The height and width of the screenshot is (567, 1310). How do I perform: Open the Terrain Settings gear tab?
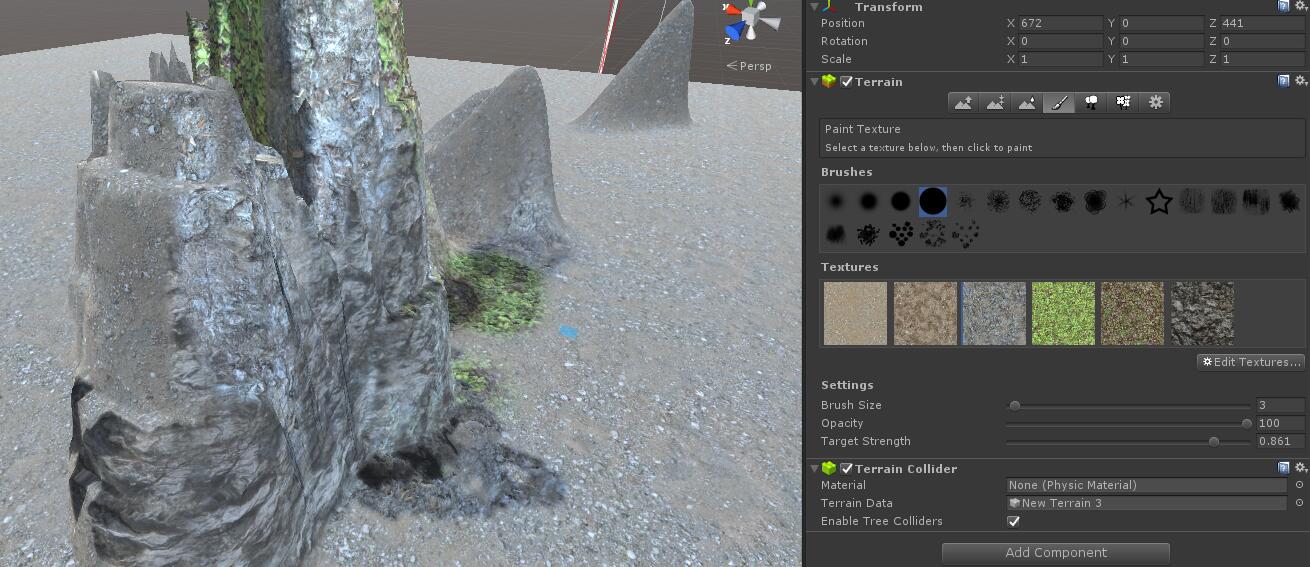[1156, 102]
